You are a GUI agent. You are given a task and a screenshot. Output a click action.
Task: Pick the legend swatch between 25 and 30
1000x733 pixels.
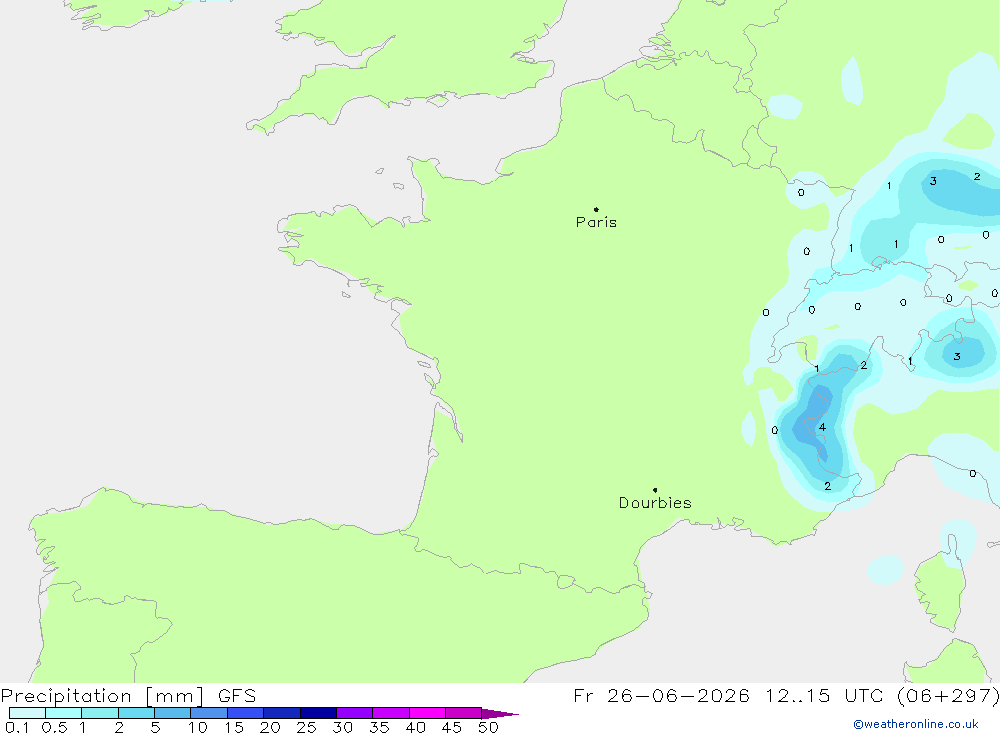(x=318, y=713)
